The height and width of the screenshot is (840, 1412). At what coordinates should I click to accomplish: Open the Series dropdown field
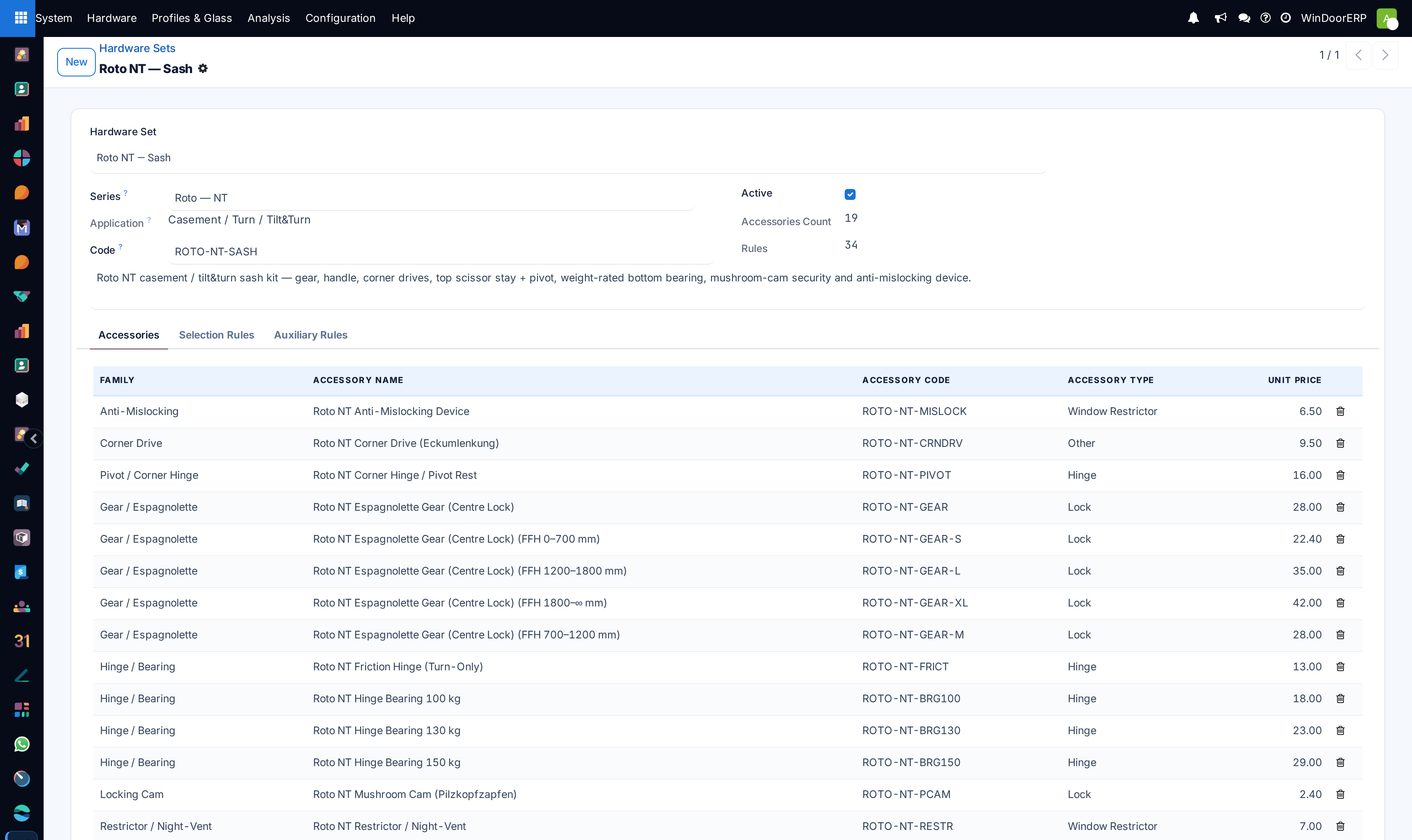(x=431, y=198)
